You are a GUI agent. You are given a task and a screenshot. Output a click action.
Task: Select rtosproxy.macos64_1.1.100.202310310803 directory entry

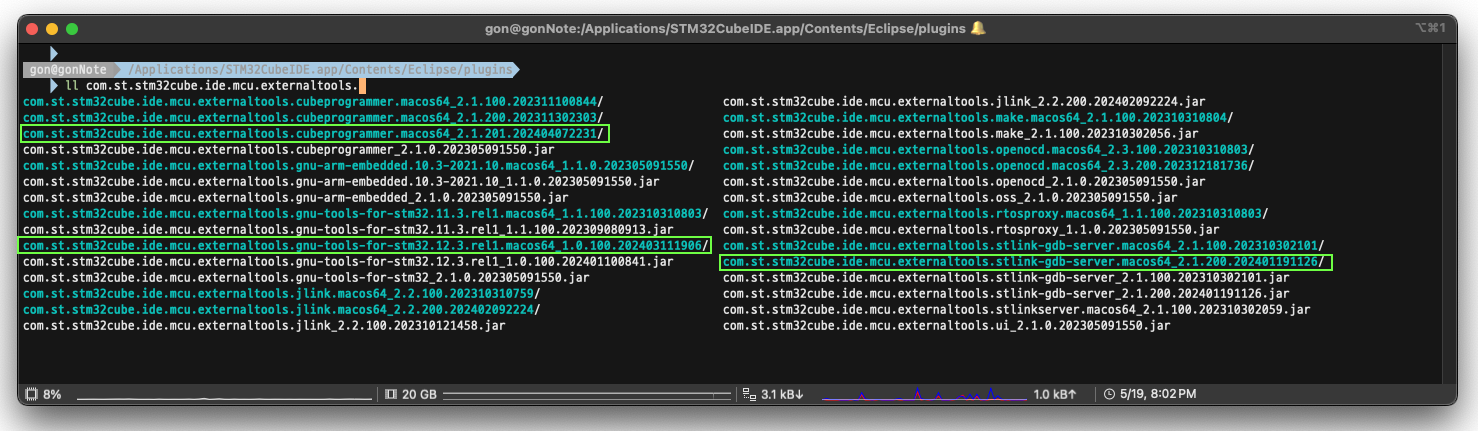click(996, 213)
